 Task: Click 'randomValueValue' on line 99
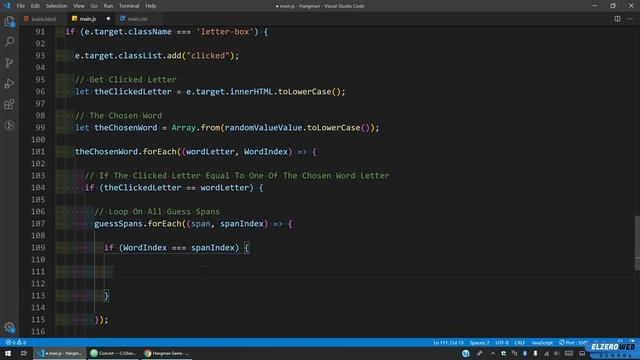click(x=263, y=127)
